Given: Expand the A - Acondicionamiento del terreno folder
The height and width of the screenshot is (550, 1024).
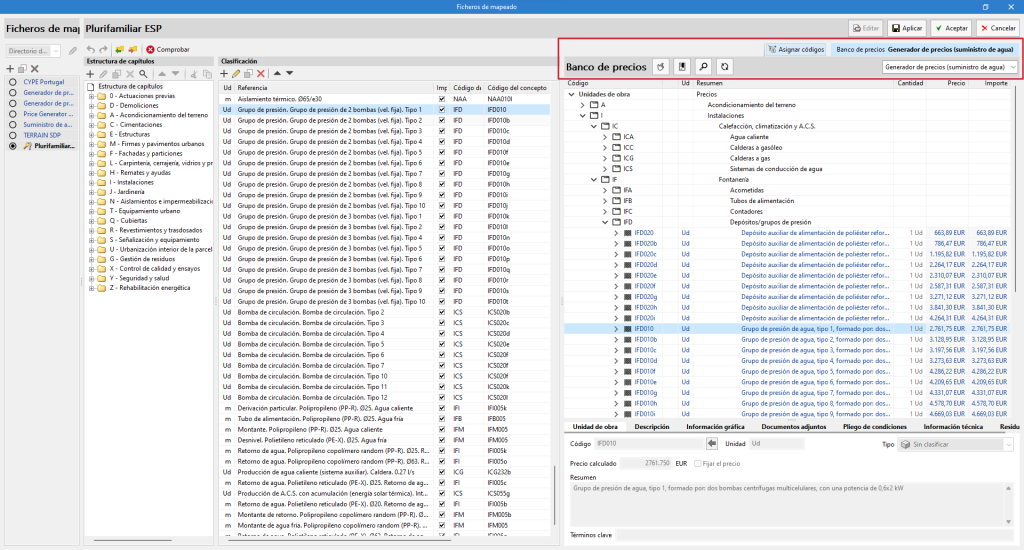Looking at the screenshot, I should (x=92, y=115).
